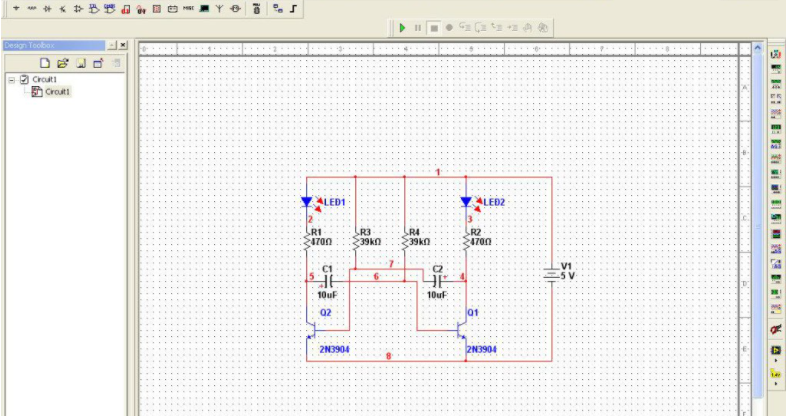This screenshot has width=792, height=416.
Task: Open the Transistor component group
Action: coord(63,9)
